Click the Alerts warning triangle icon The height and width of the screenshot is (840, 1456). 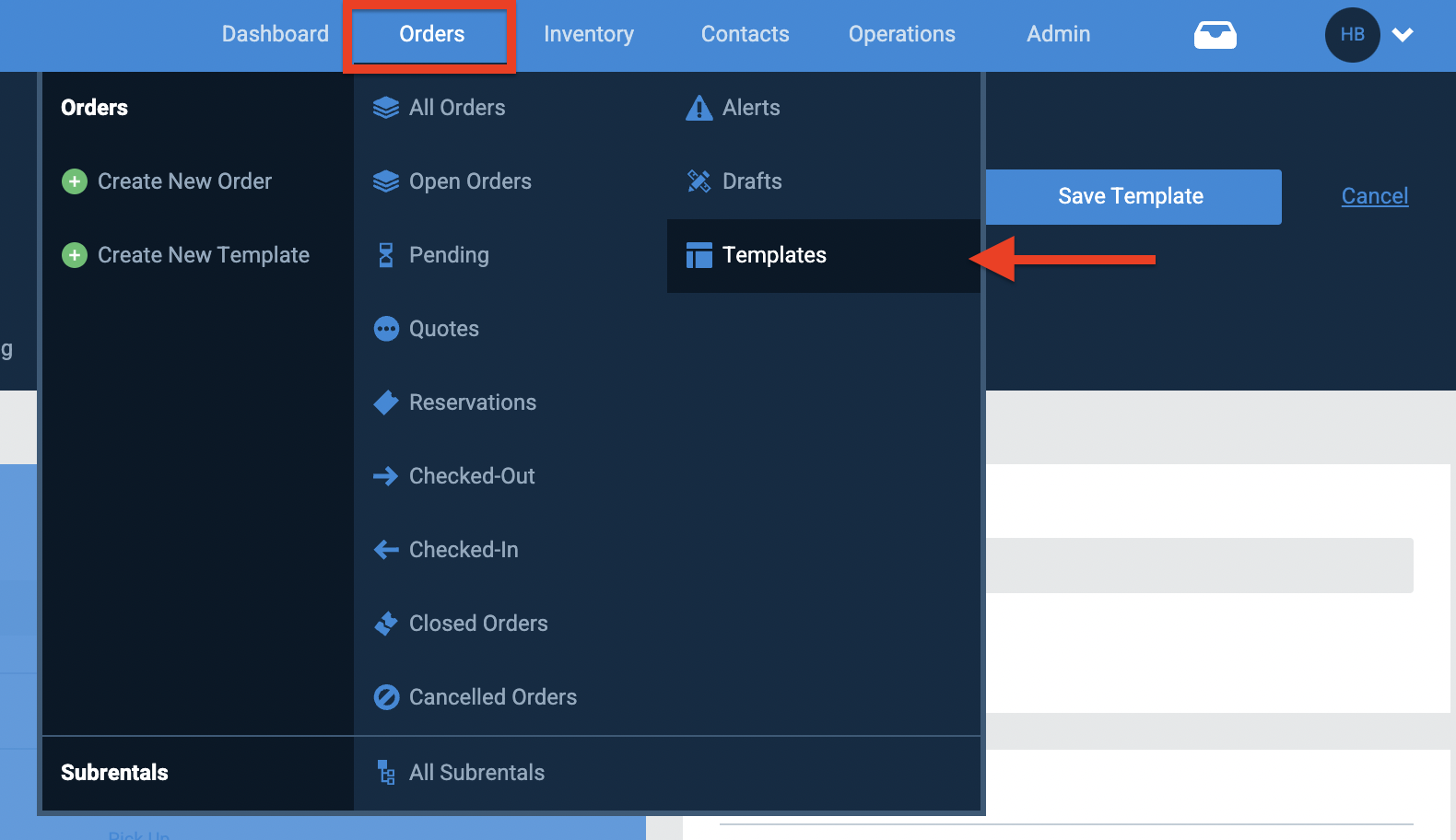click(699, 108)
